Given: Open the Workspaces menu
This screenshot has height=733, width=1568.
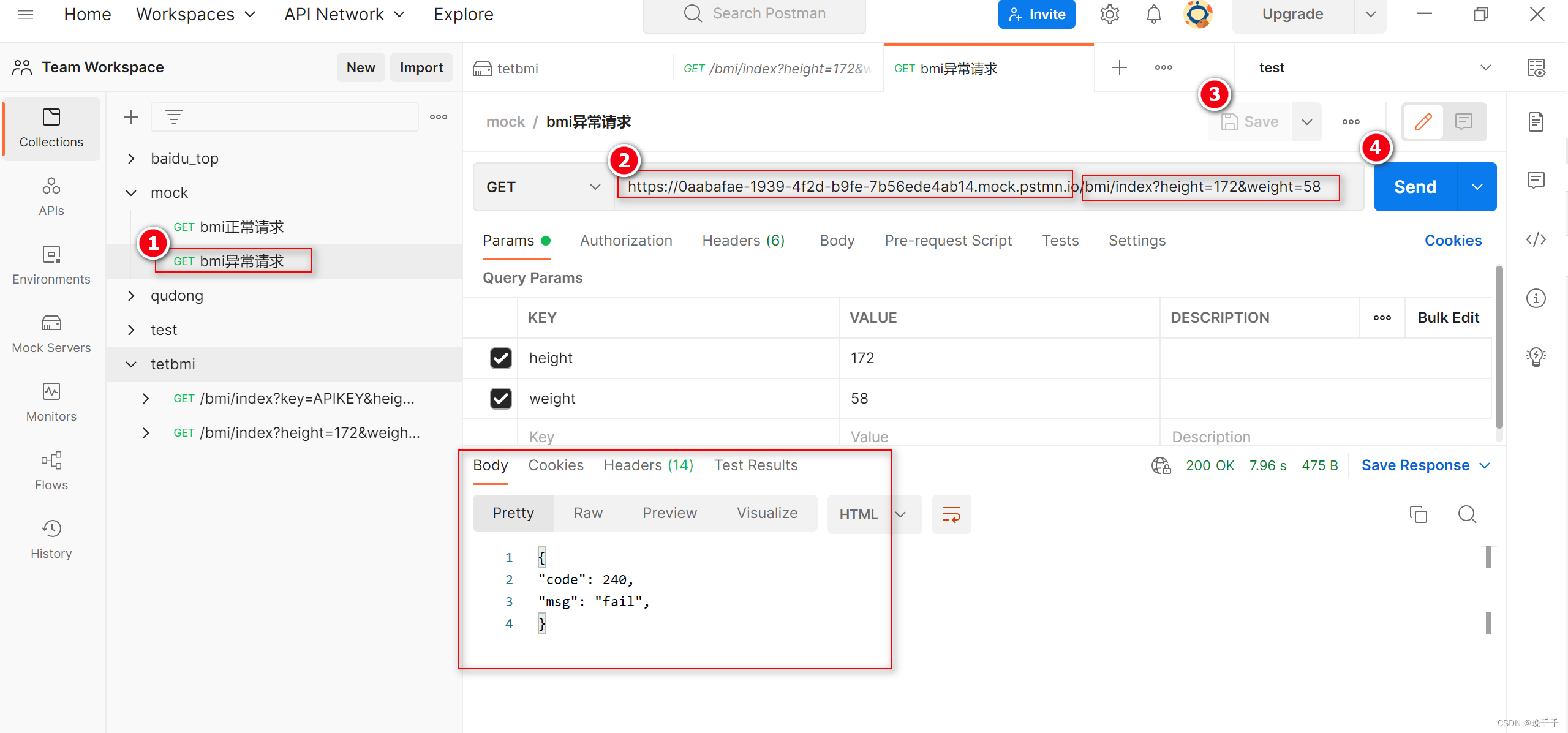Looking at the screenshot, I should pos(196,14).
